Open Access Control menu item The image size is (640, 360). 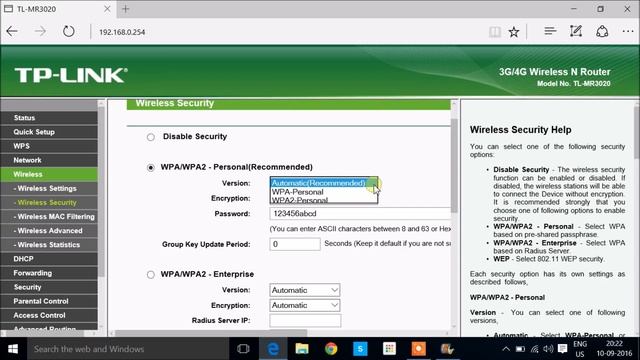(x=49, y=316)
